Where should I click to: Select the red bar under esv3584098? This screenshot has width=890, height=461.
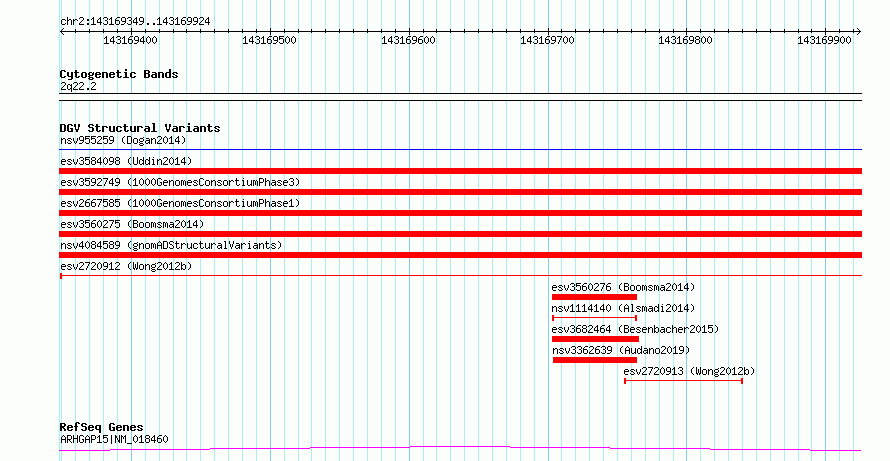pyautogui.click(x=461, y=171)
